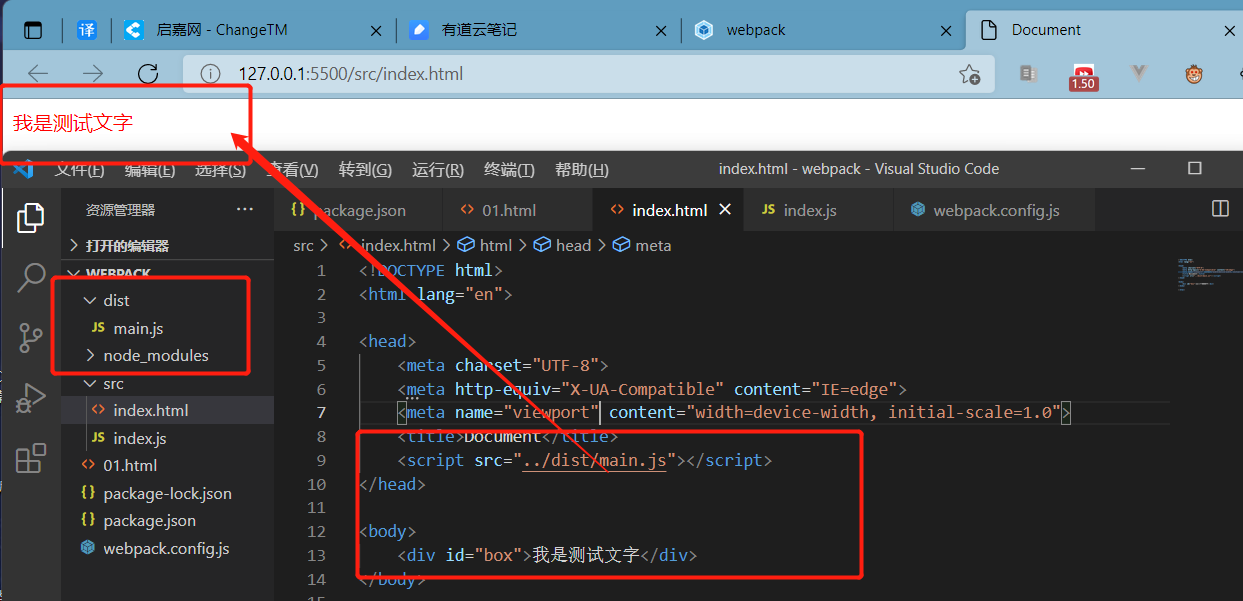Click the translate pinned tab icon

[88, 30]
